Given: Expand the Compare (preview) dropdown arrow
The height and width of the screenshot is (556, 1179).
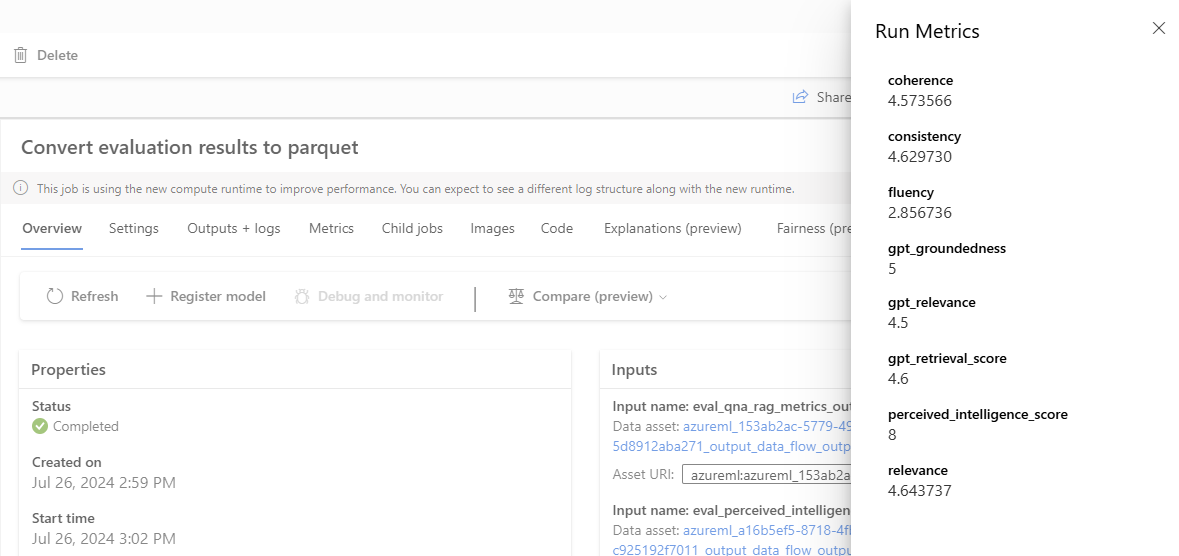Looking at the screenshot, I should pos(663,298).
